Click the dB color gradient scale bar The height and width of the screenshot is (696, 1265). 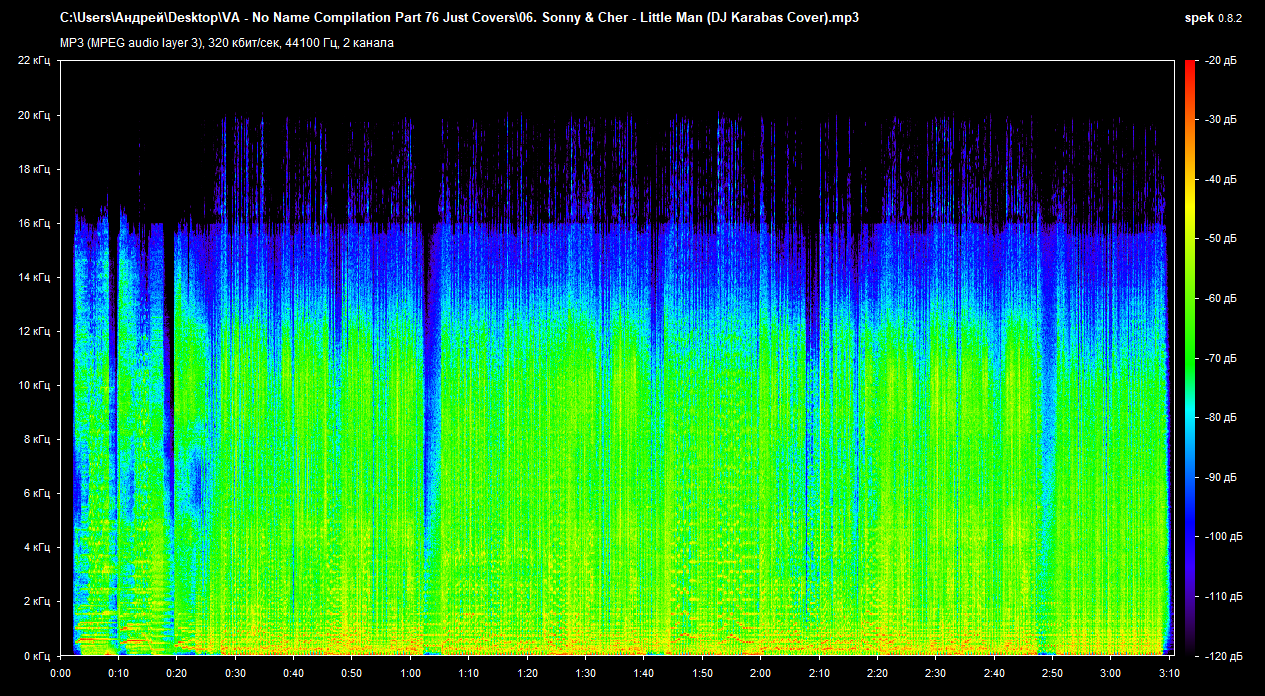[1190, 358]
